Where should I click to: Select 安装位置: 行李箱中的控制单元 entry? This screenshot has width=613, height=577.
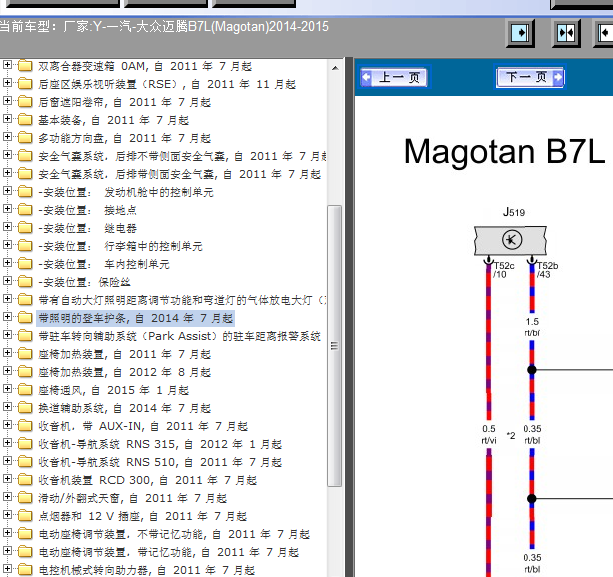120,246
